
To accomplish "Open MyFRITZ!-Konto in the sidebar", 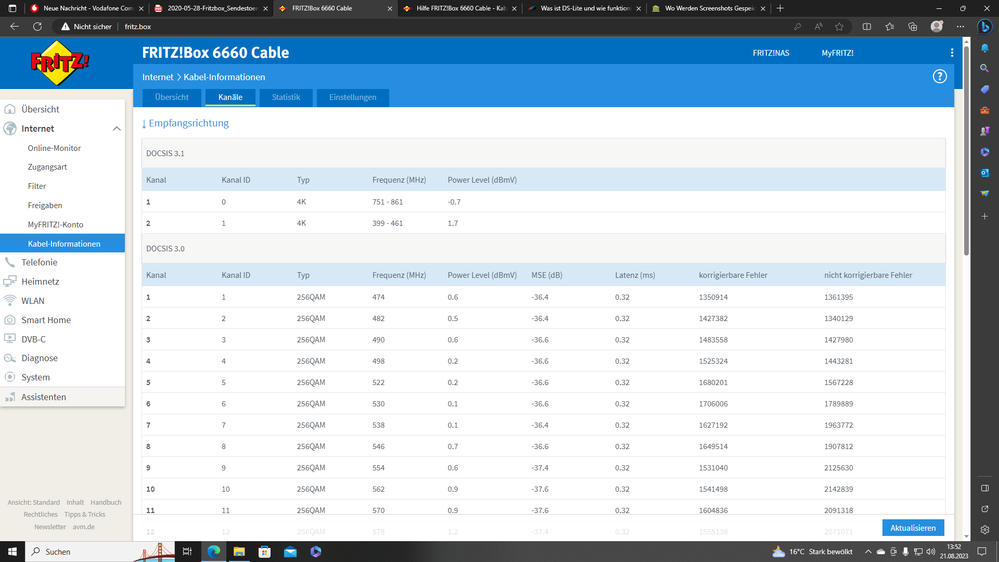I will point(55,224).
